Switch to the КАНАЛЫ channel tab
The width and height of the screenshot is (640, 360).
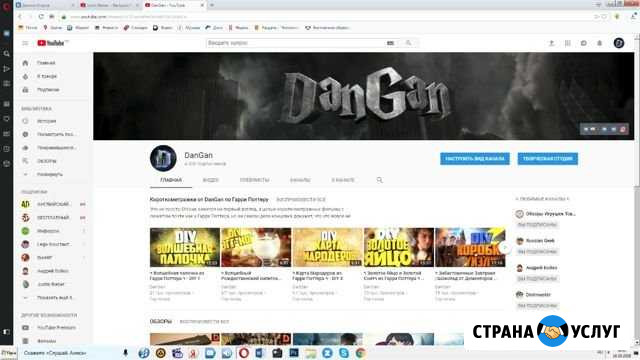(x=300, y=180)
